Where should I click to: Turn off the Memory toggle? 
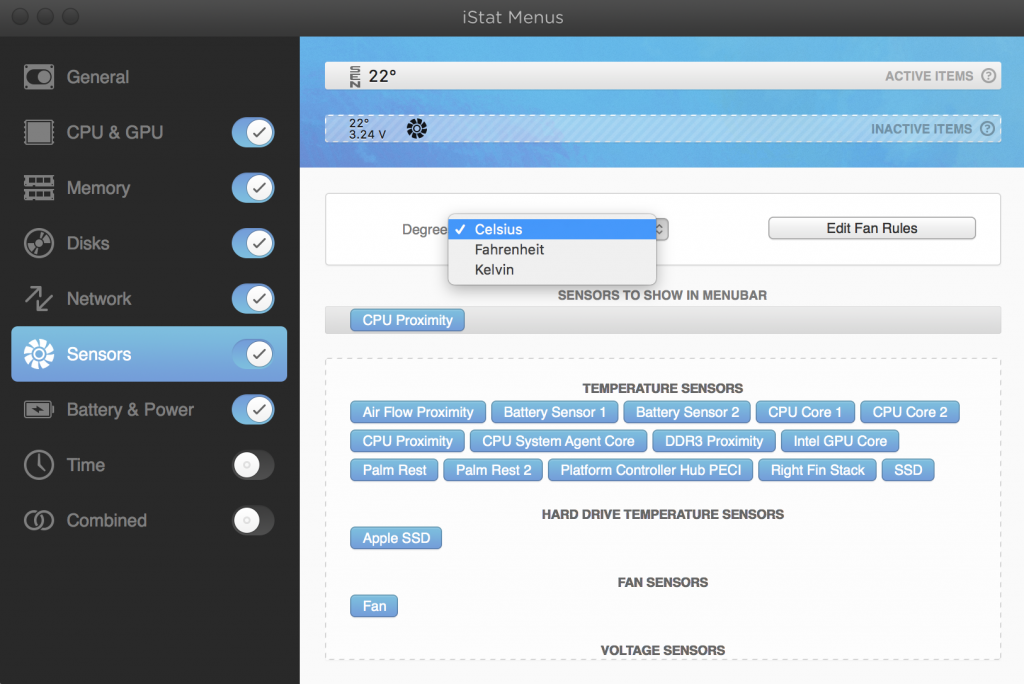(252, 188)
